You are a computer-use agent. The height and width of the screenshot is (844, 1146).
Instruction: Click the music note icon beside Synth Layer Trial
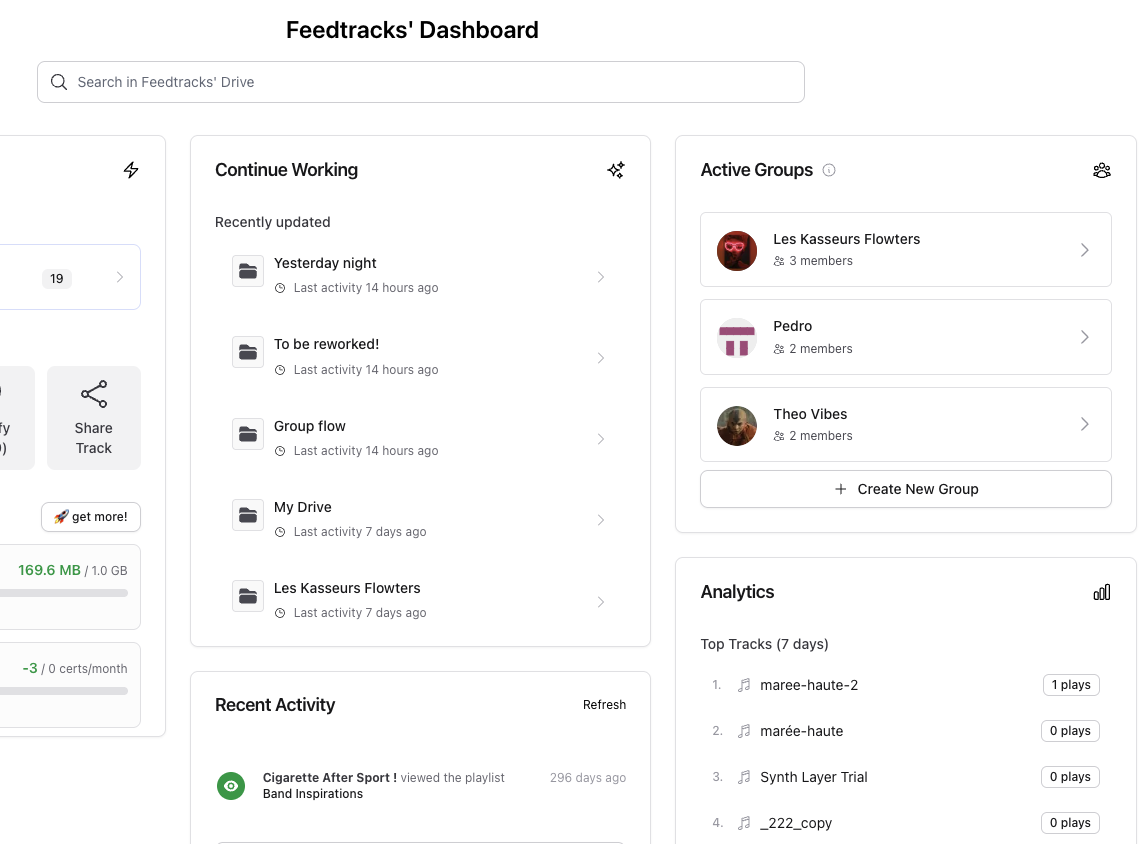744,776
